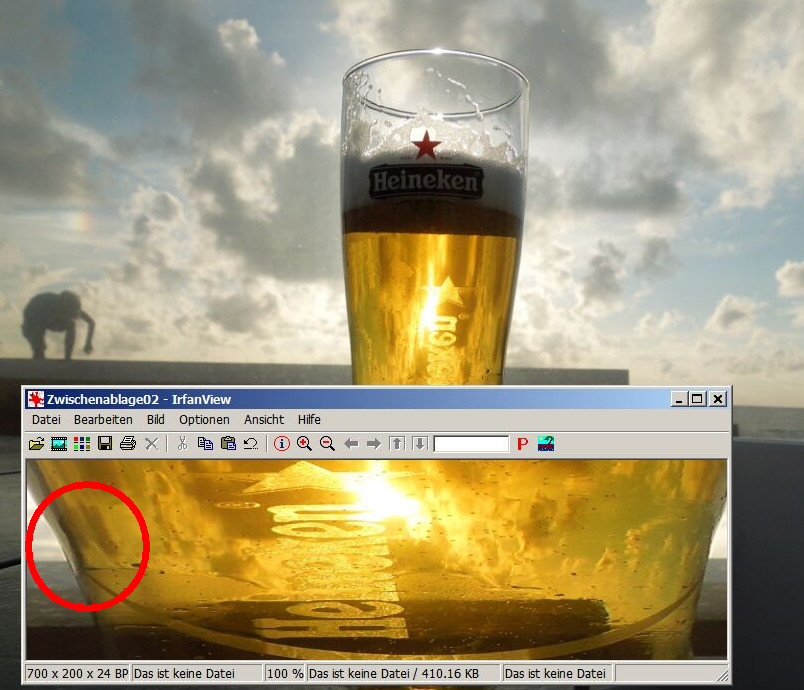Screen dimensions: 804x690
Task: Copy the image using the copy icon
Action: (205, 443)
